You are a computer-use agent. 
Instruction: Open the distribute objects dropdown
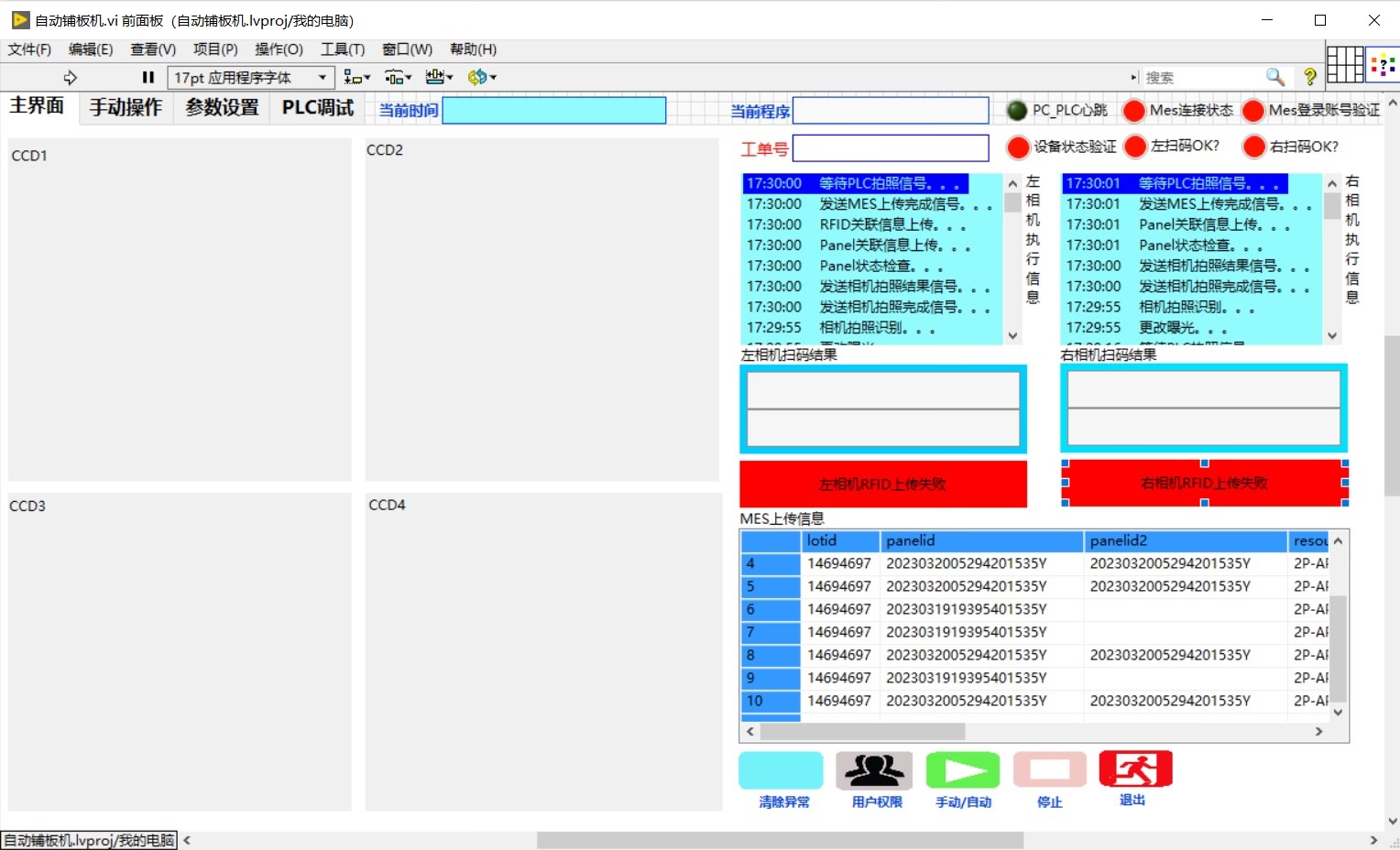[398, 77]
